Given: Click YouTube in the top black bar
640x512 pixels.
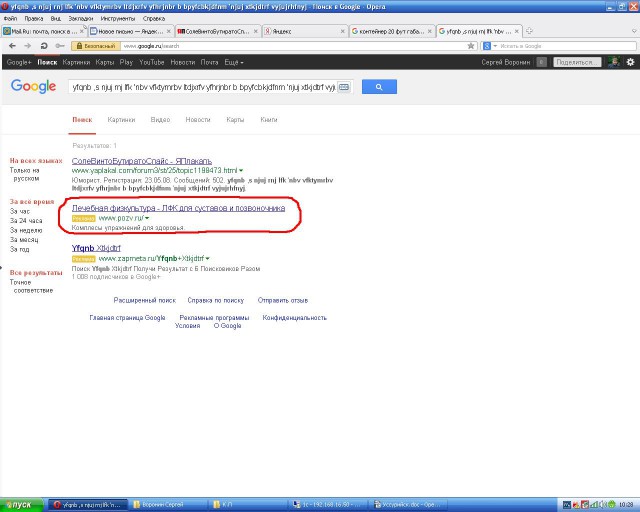Looking at the screenshot, I should pos(151,62).
